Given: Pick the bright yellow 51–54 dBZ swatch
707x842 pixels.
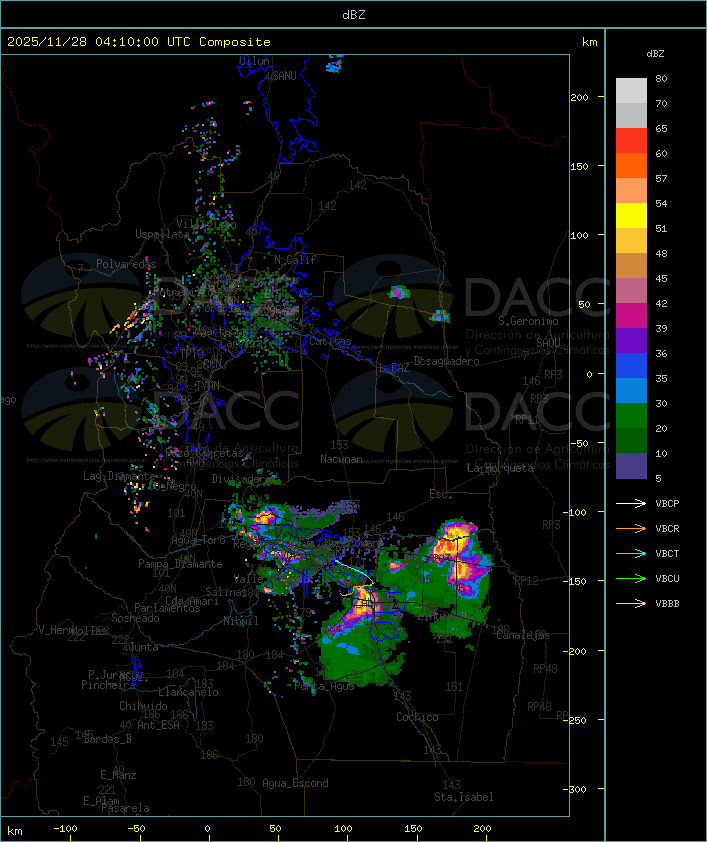Looking at the screenshot, I should pyautogui.click(x=631, y=216).
